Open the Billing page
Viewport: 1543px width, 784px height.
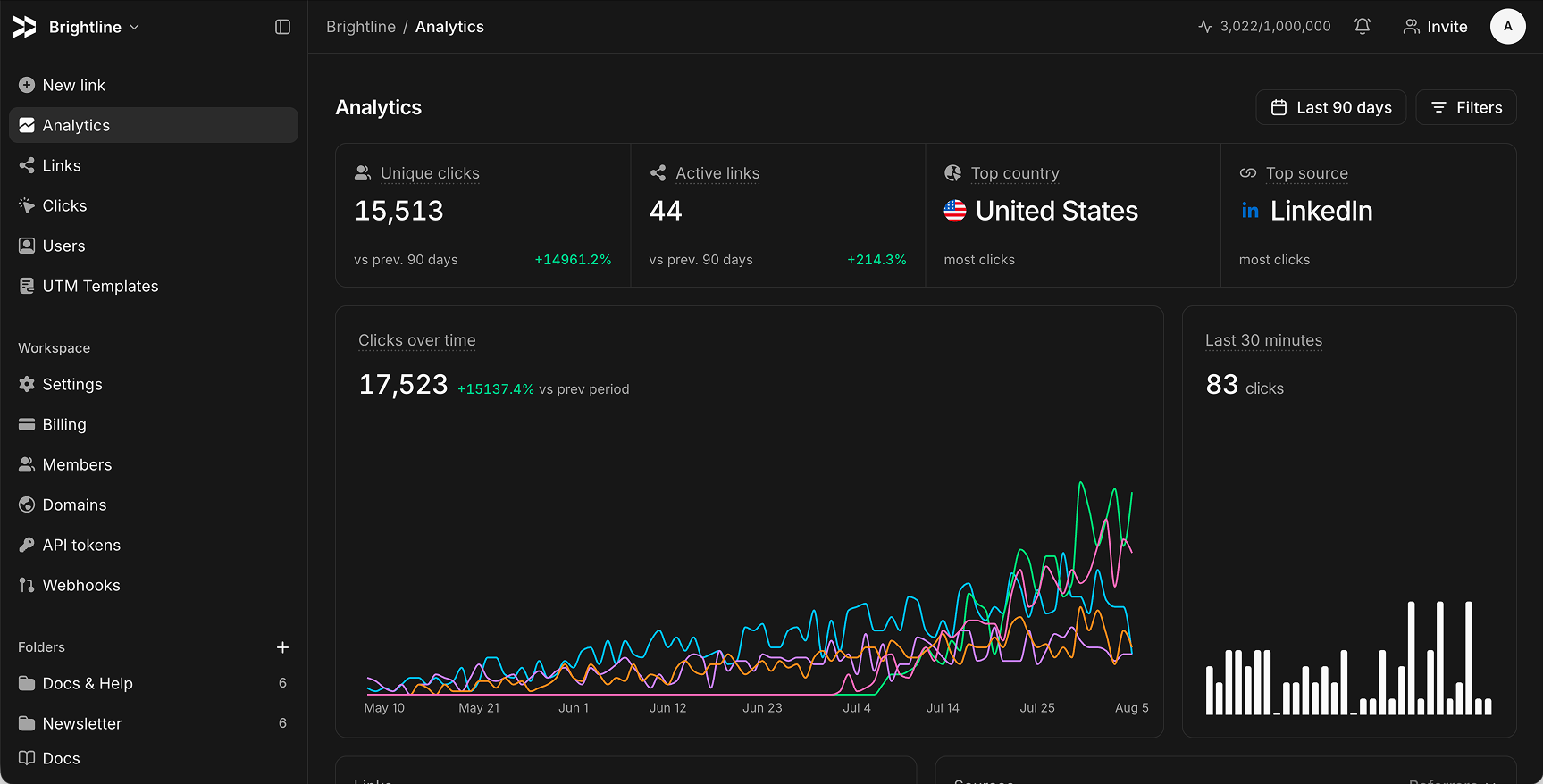(x=154, y=424)
